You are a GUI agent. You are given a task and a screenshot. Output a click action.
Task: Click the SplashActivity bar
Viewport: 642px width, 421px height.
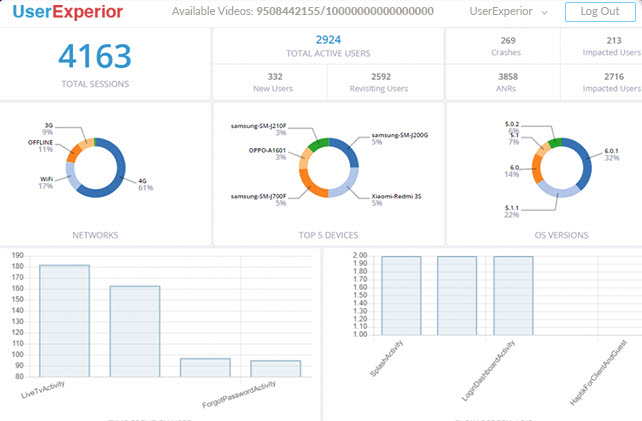tap(401, 296)
